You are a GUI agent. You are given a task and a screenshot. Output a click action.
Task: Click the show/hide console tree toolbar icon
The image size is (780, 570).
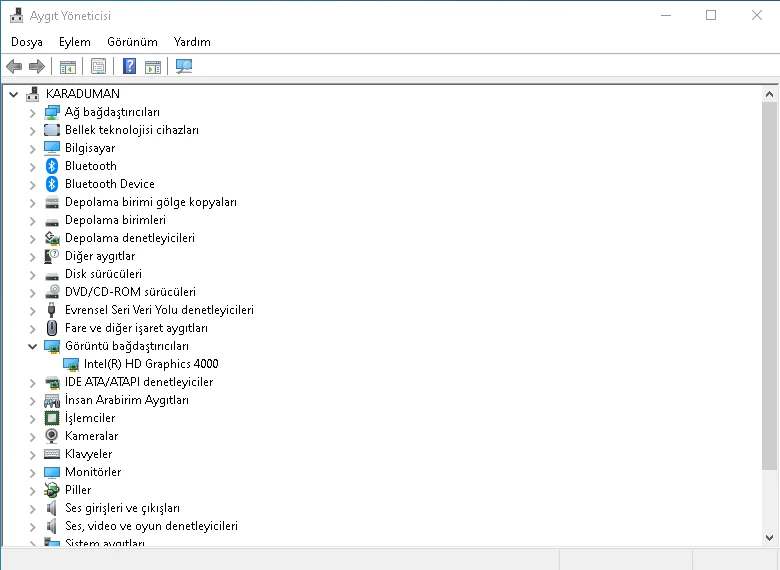click(68, 66)
